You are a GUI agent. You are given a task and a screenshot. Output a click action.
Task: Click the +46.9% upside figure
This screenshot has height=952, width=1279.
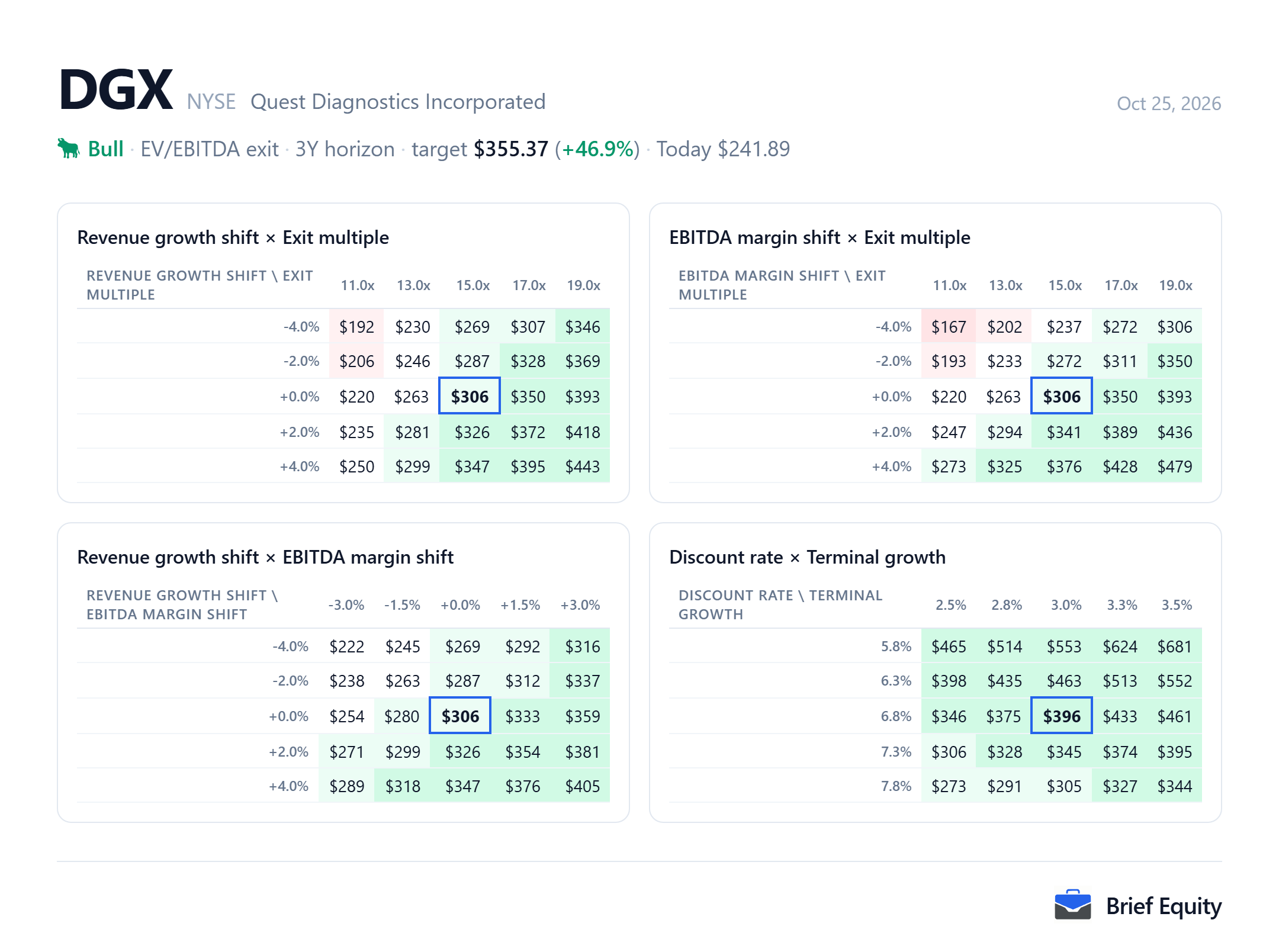pyautogui.click(x=598, y=149)
